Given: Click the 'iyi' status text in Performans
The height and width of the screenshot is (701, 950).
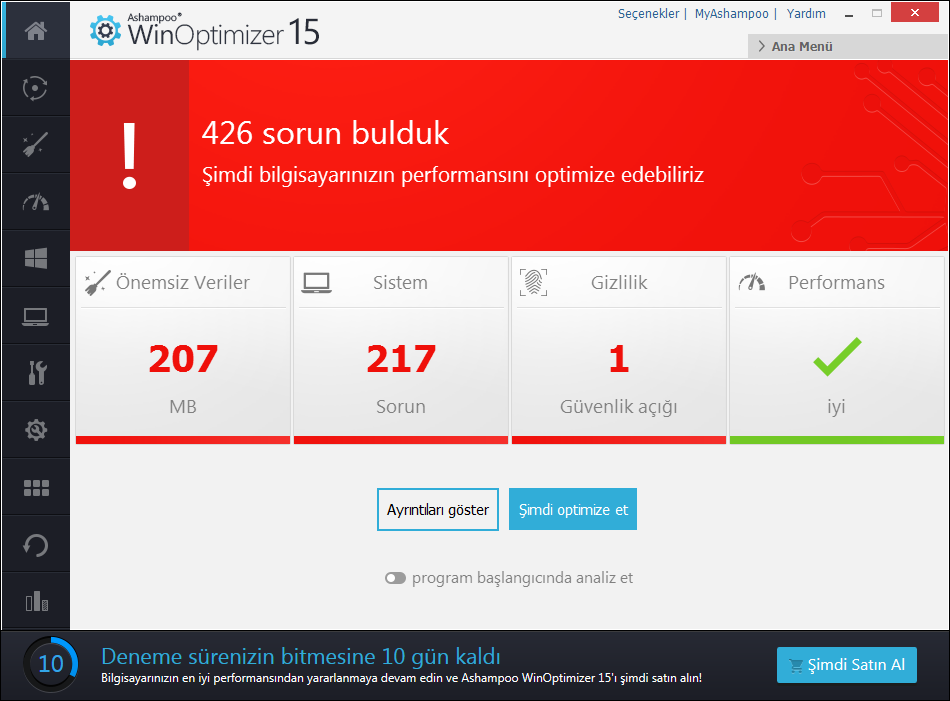Looking at the screenshot, I should (x=836, y=407).
